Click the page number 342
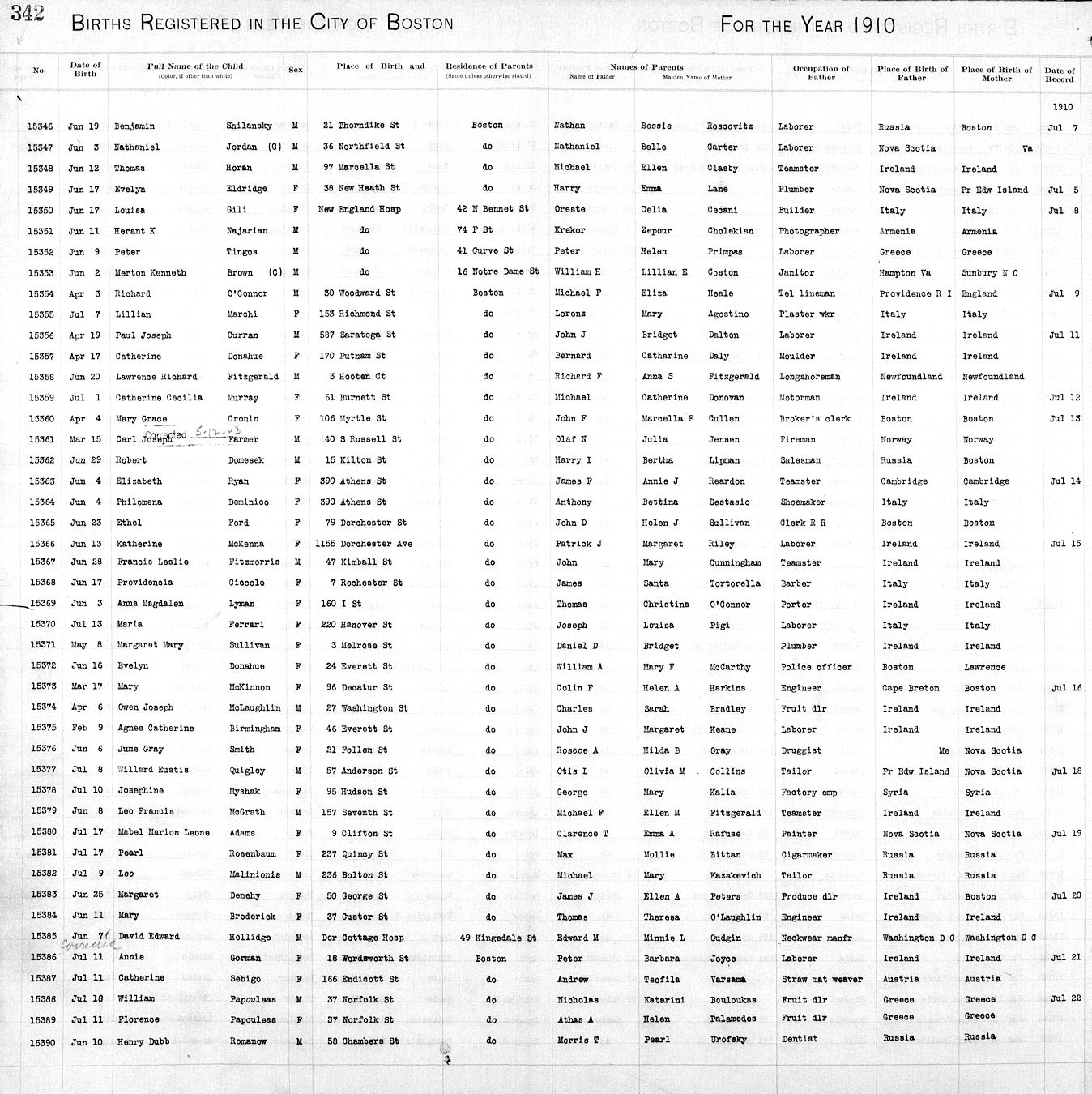 pyautogui.click(x=28, y=14)
